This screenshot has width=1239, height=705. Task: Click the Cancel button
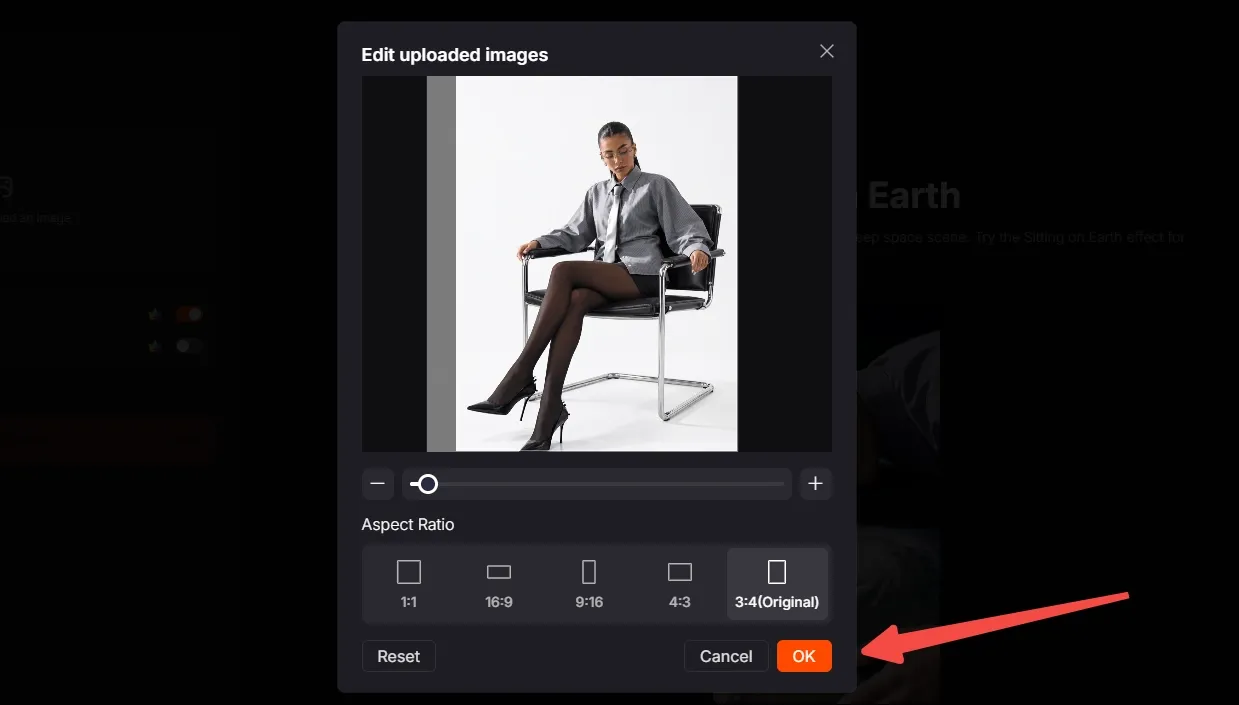[x=726, y=656]
